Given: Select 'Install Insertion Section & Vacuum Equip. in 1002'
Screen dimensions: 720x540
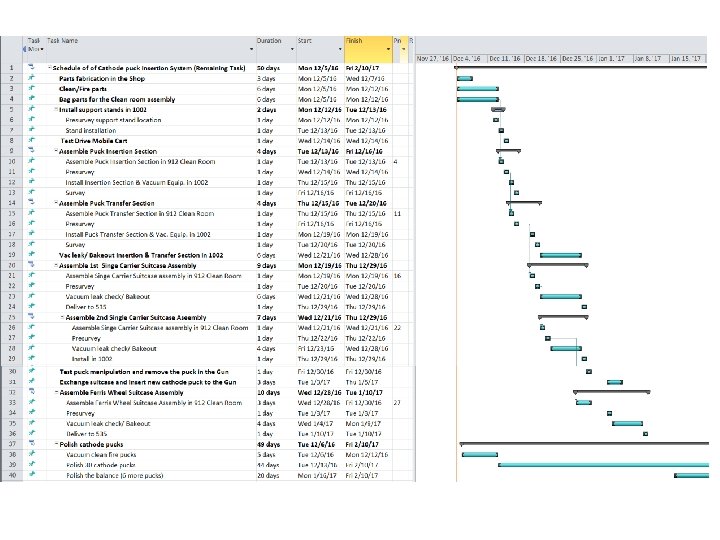Looking at the screenshot, I should 136,182.
